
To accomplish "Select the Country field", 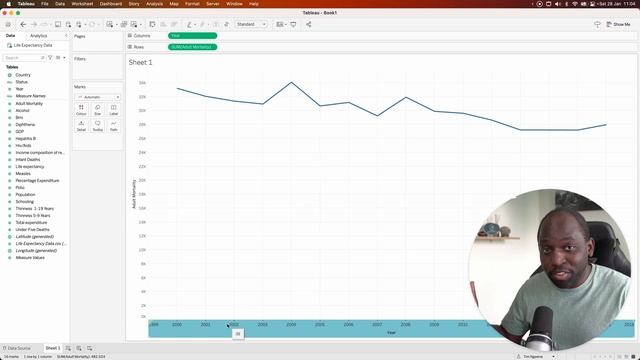I will (x=23, y=75).
